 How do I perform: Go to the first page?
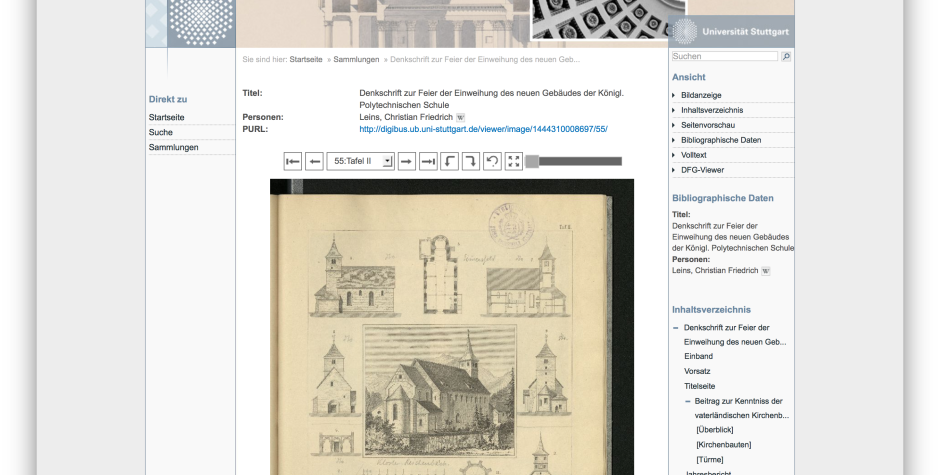coord(293,161)
